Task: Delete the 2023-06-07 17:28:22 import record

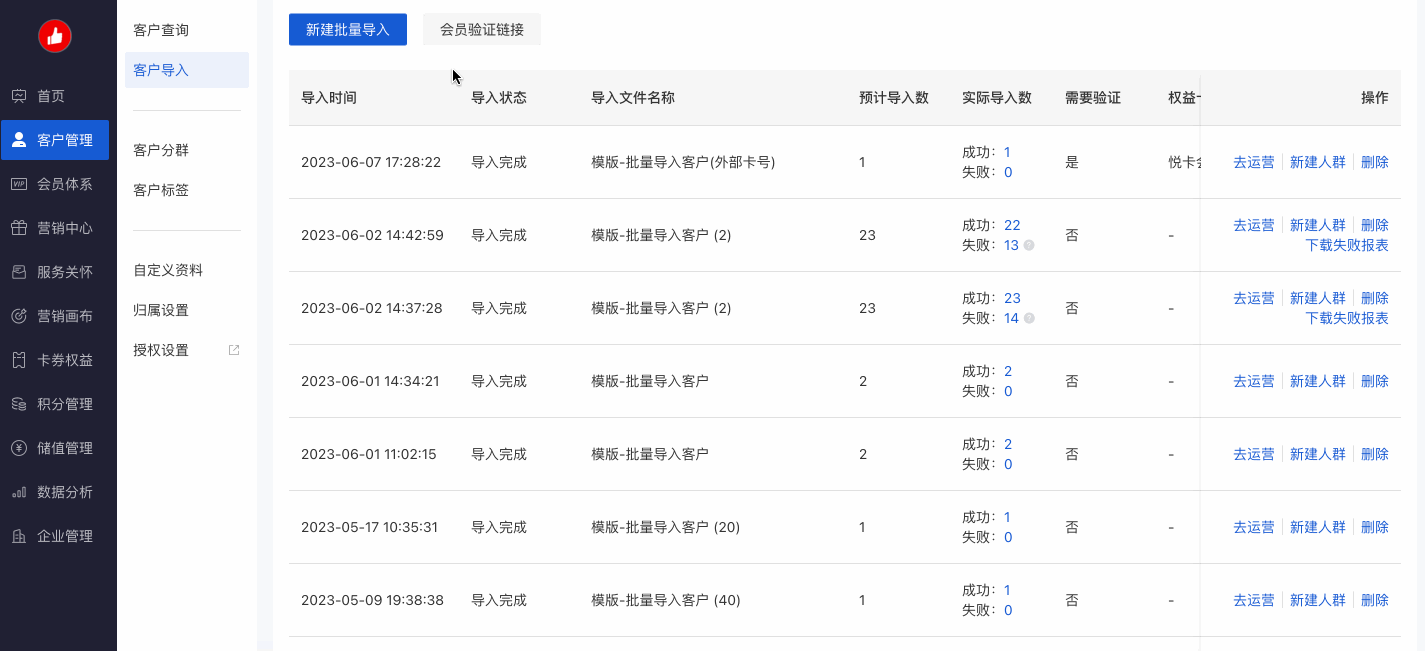Action: click(x=1375, y=162)
